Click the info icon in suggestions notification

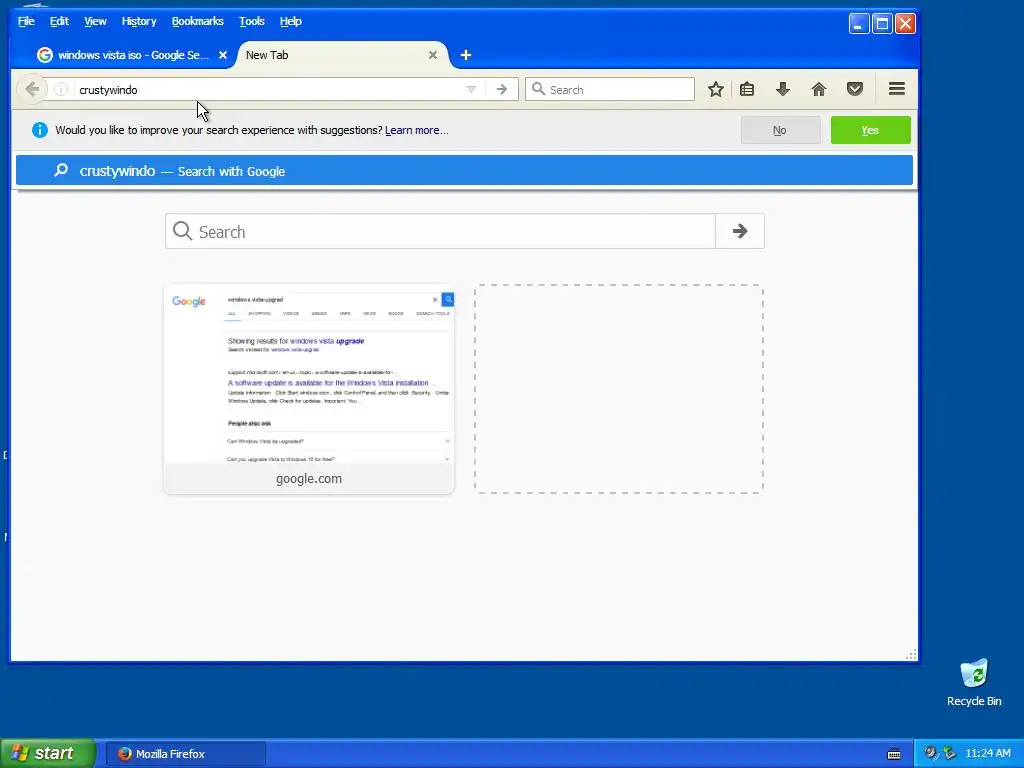tap(40, 130)
